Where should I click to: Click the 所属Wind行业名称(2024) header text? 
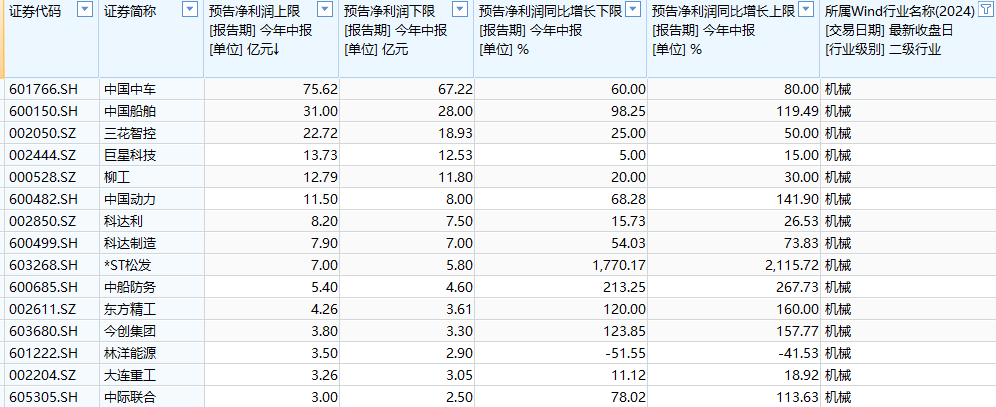pos(895,11)
